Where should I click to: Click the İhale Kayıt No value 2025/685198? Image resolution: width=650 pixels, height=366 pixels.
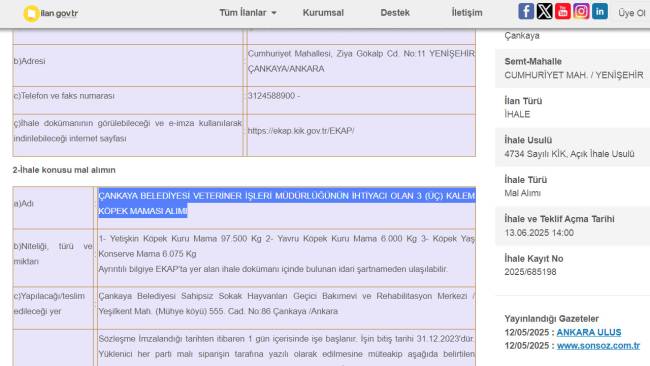tap(530, 272)
